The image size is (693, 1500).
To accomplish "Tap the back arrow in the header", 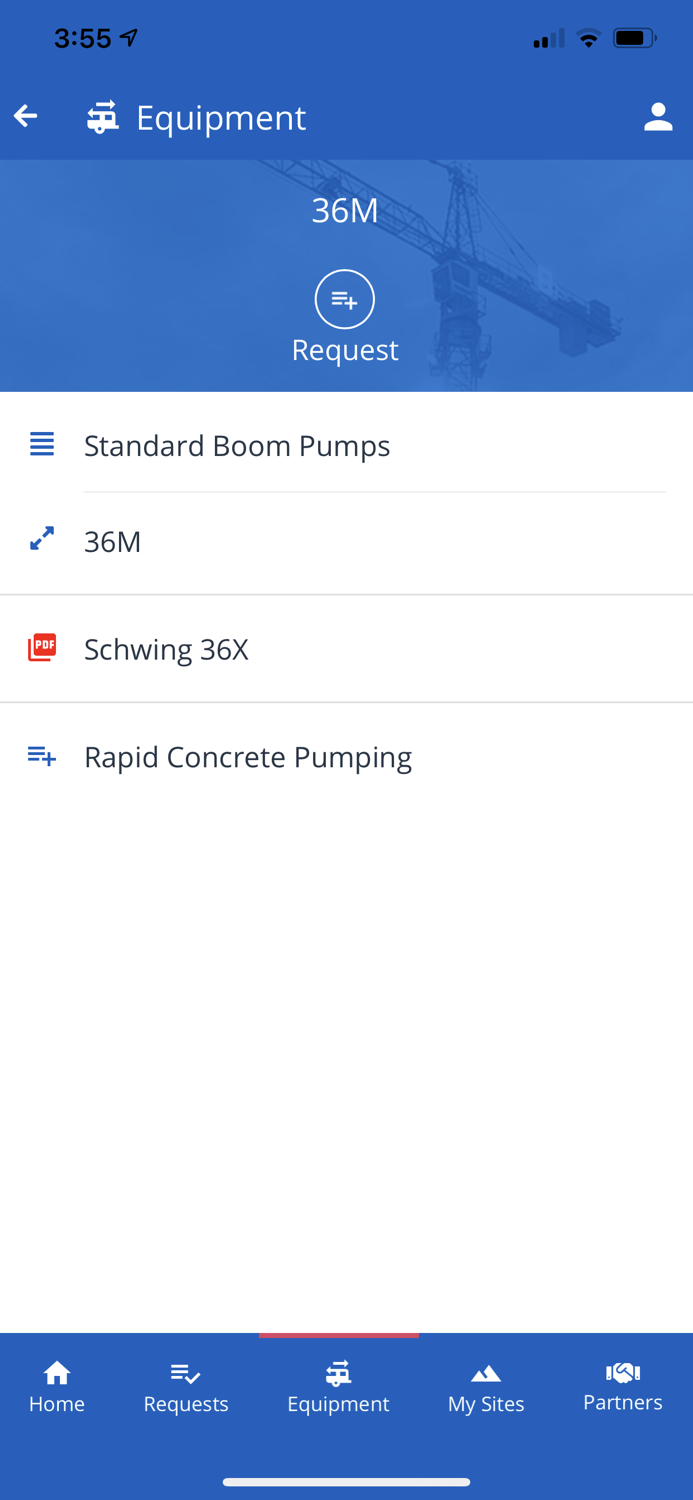I will click(x=25, y=115).
